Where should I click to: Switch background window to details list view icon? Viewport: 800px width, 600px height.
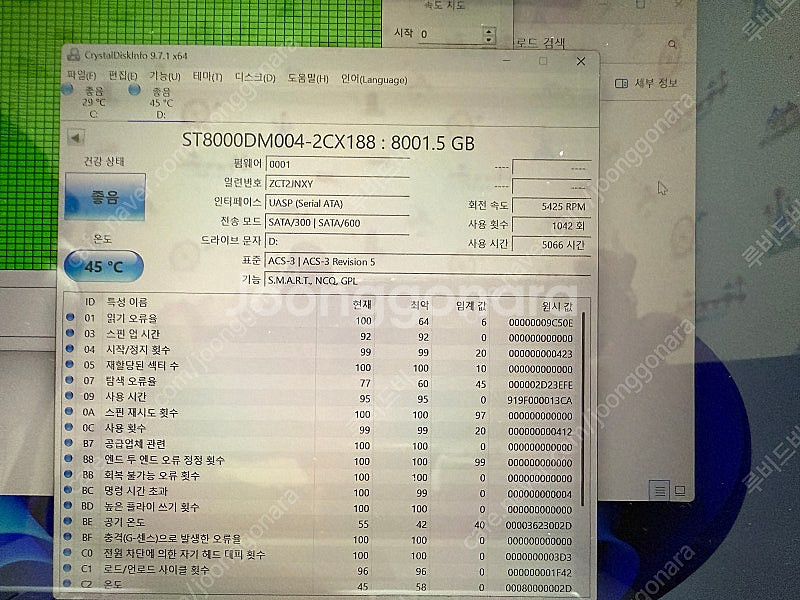(x=660, y=491)
